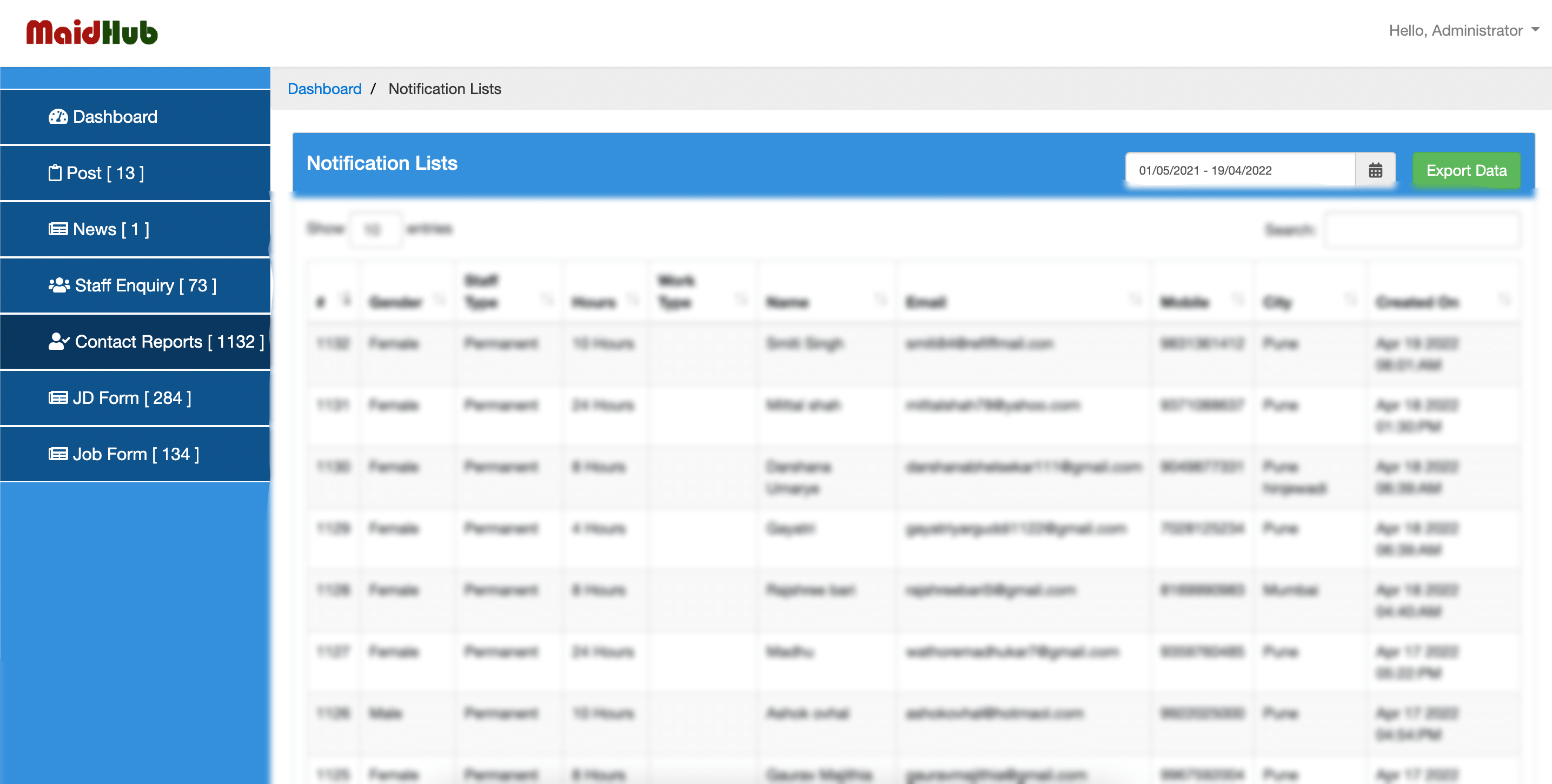This screenshot has width=1552, height=784.
Task: Click the Job Form icon in sidebar
Action: click(x=58, y=454)
